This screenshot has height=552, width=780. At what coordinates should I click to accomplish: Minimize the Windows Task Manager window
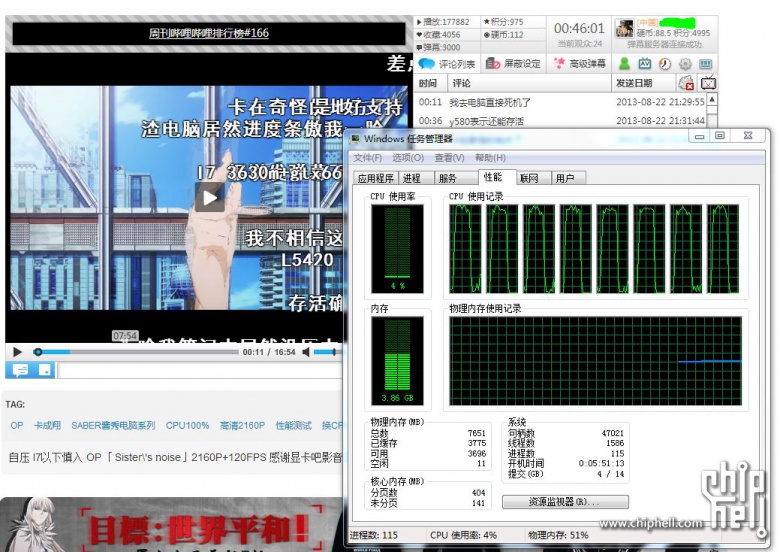pos(699,136)
